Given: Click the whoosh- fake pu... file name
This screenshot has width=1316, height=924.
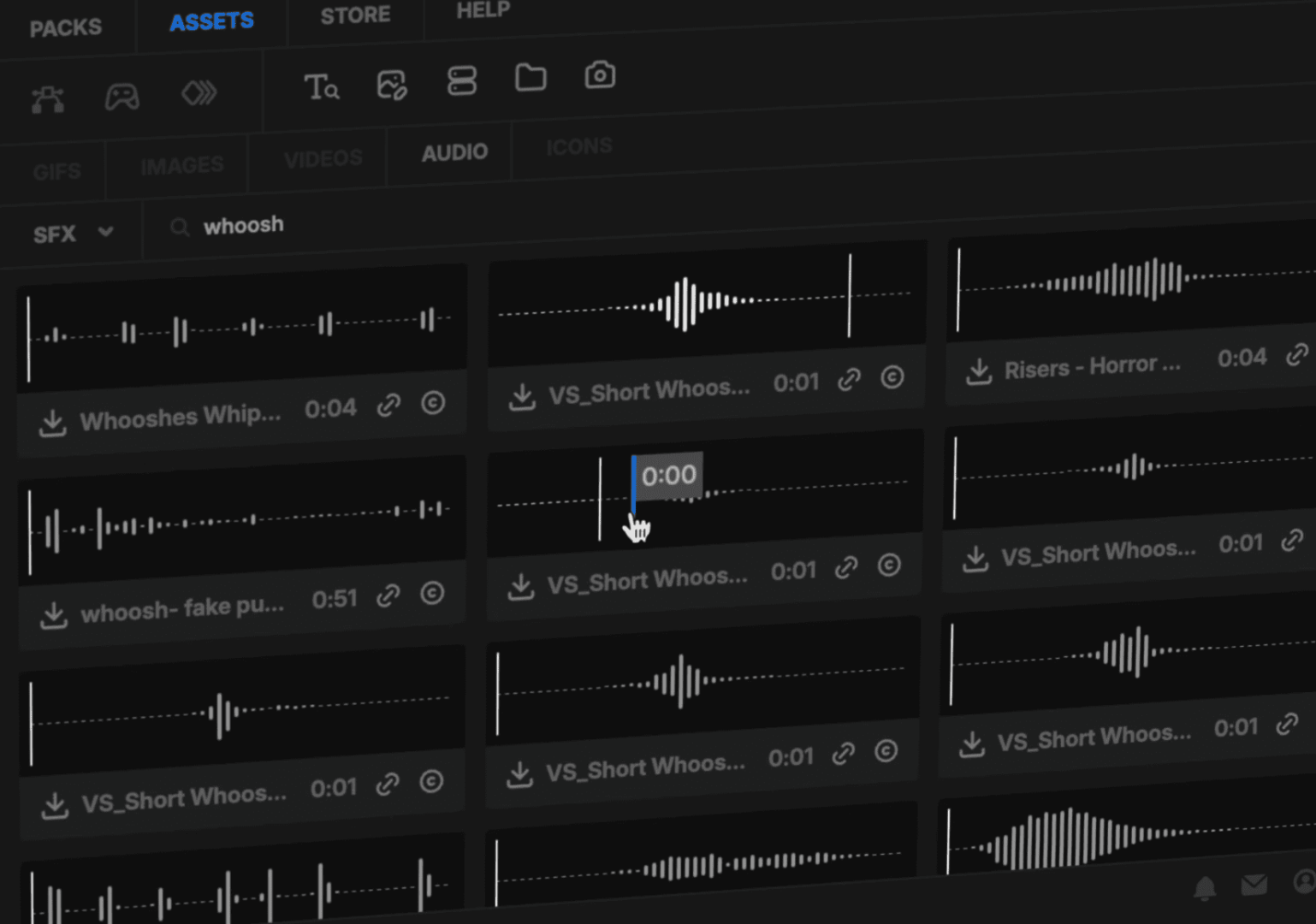Looking at the screenshot, I should tap(182, 609).
